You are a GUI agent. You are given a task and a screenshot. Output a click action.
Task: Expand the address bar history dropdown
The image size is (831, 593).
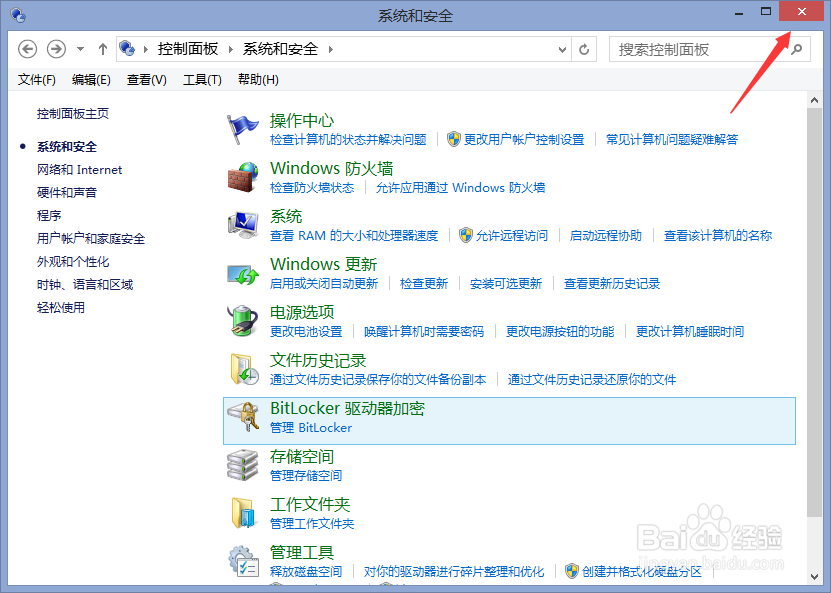(x=562, y=50)
